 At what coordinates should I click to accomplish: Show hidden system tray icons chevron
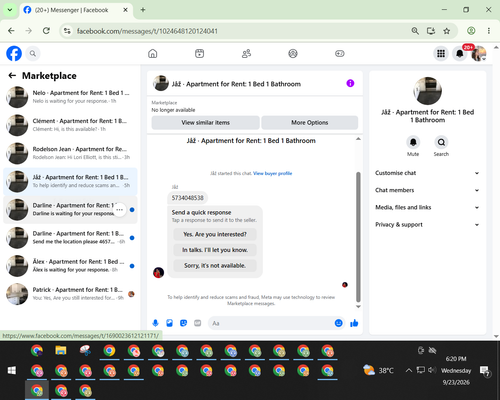coord(409,370)
